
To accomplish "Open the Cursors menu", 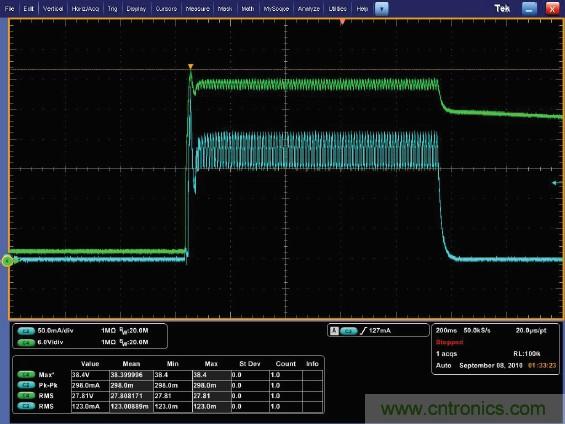I will [x=166, y=9].
